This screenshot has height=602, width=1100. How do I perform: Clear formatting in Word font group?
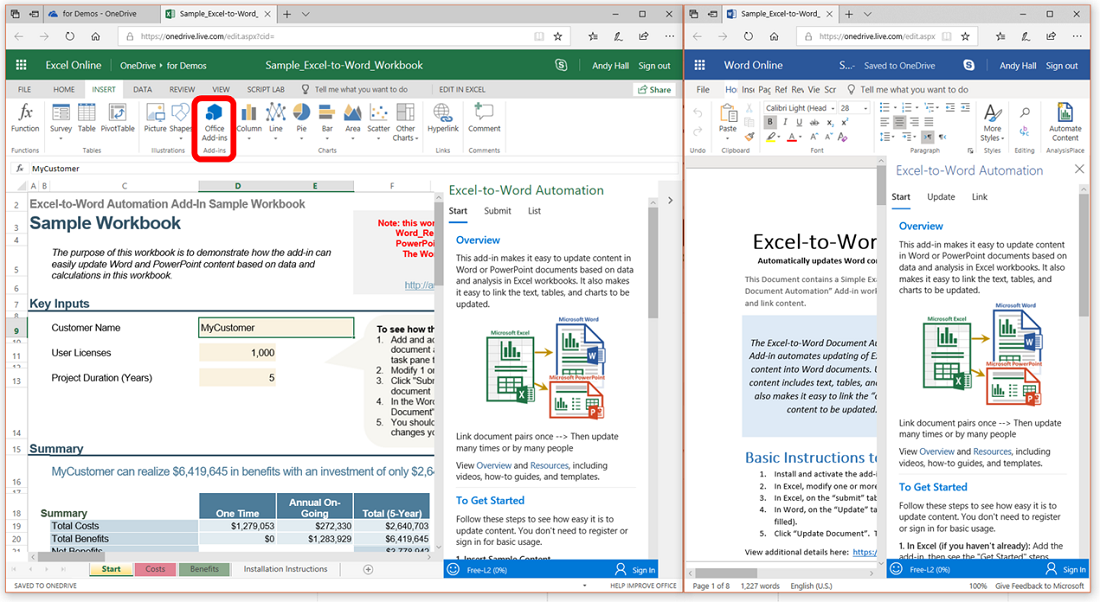(x=842, y=137)
